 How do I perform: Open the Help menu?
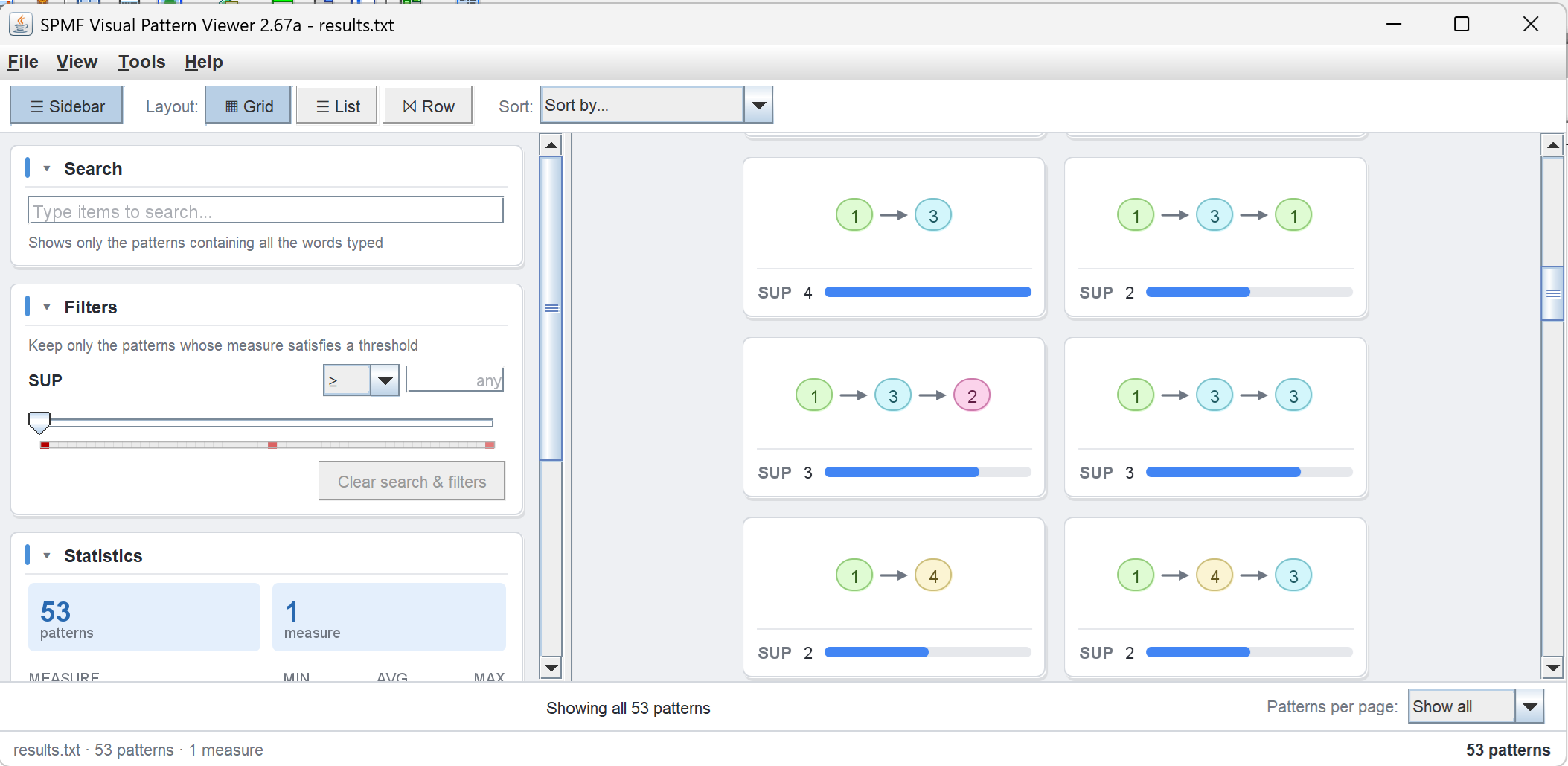[x=203, y=62]
